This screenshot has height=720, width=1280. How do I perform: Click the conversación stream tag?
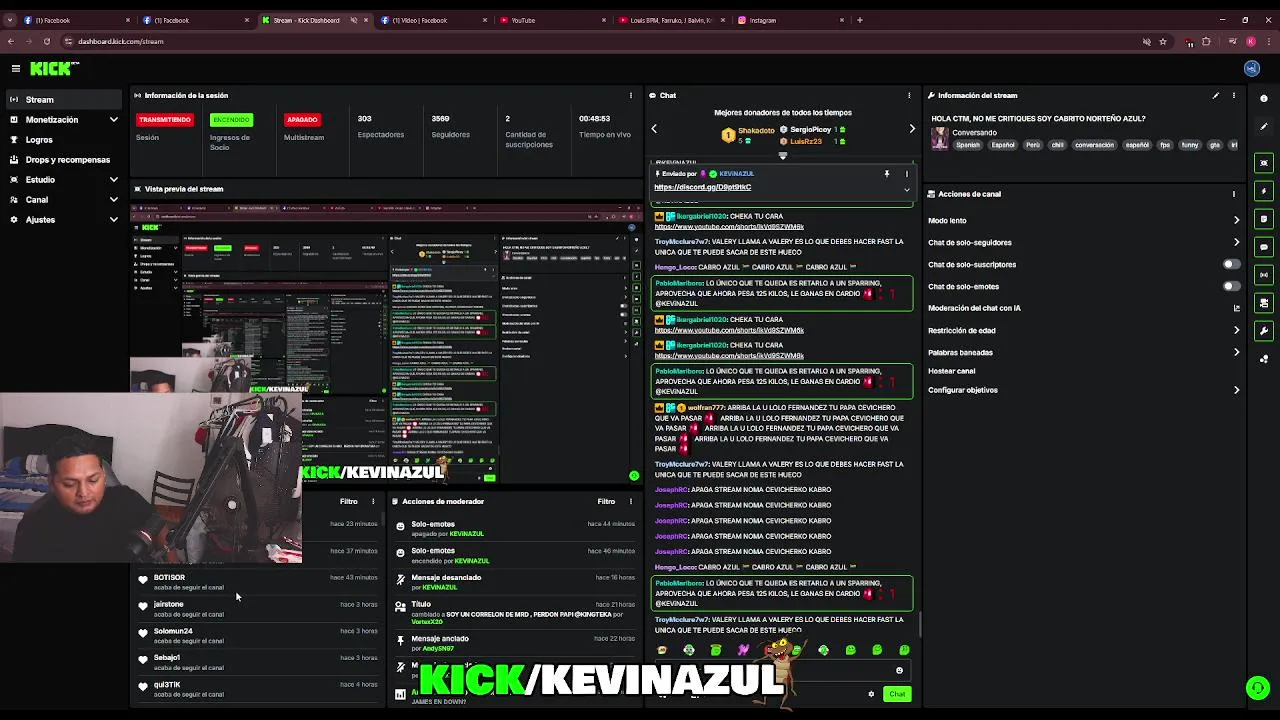(1094, 145)
